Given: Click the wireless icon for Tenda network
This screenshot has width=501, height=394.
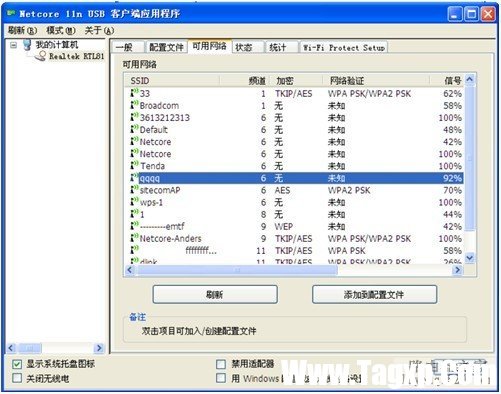Looking at the screenshot, I should [x=134, y=165].
